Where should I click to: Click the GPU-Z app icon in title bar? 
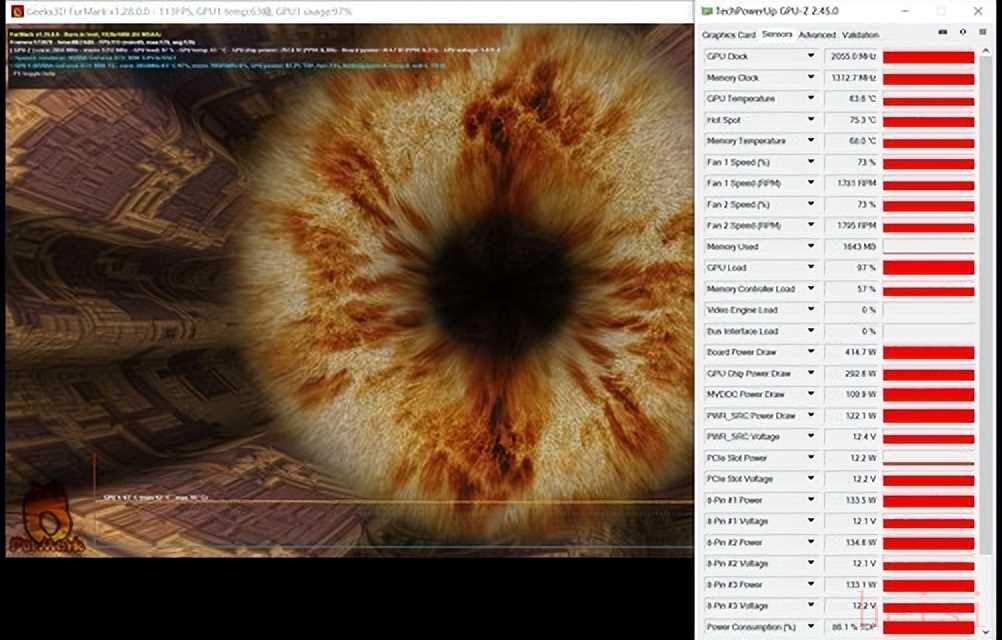[x=707, y=11]
